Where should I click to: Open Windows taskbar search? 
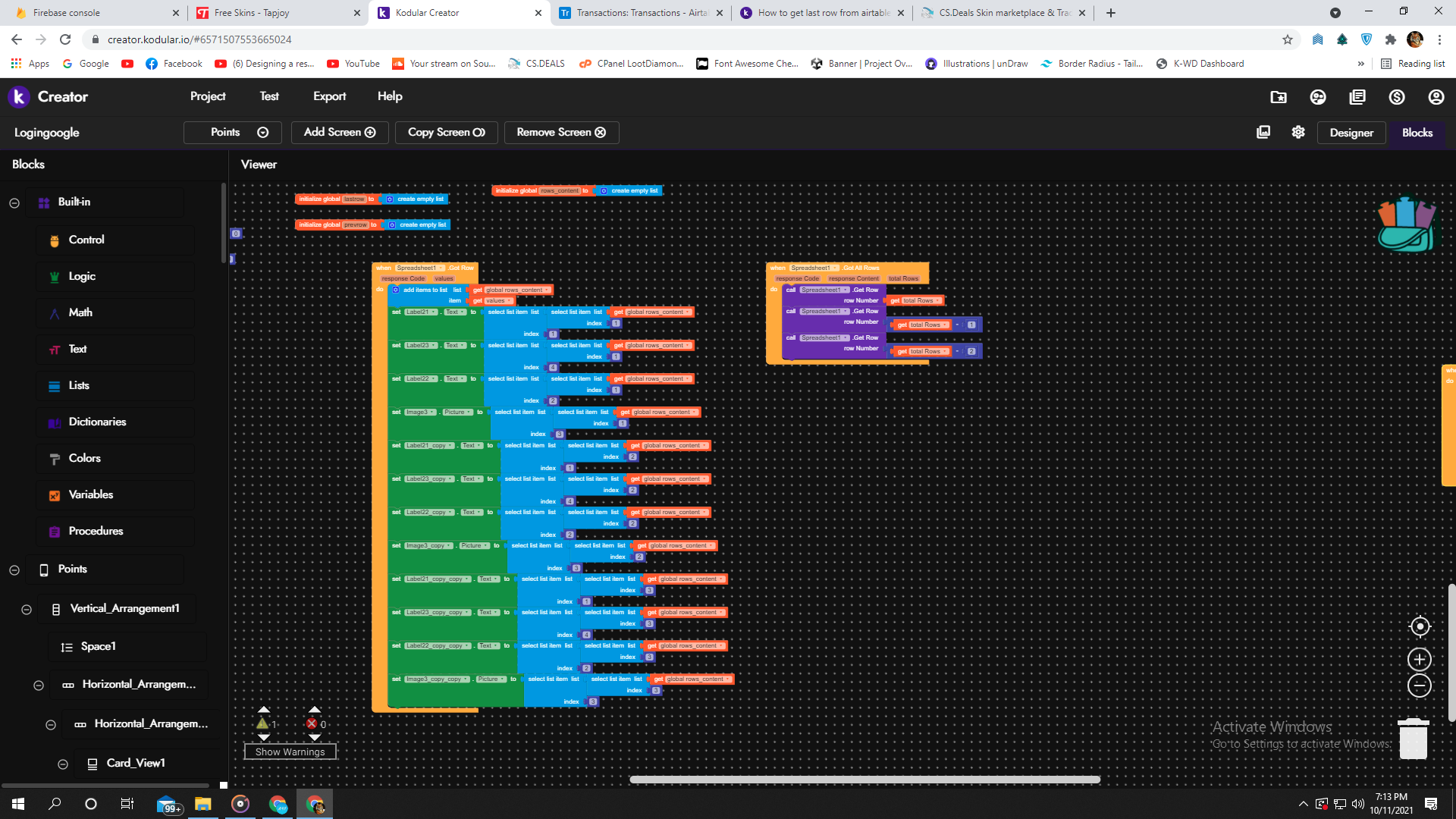point(55,804)
